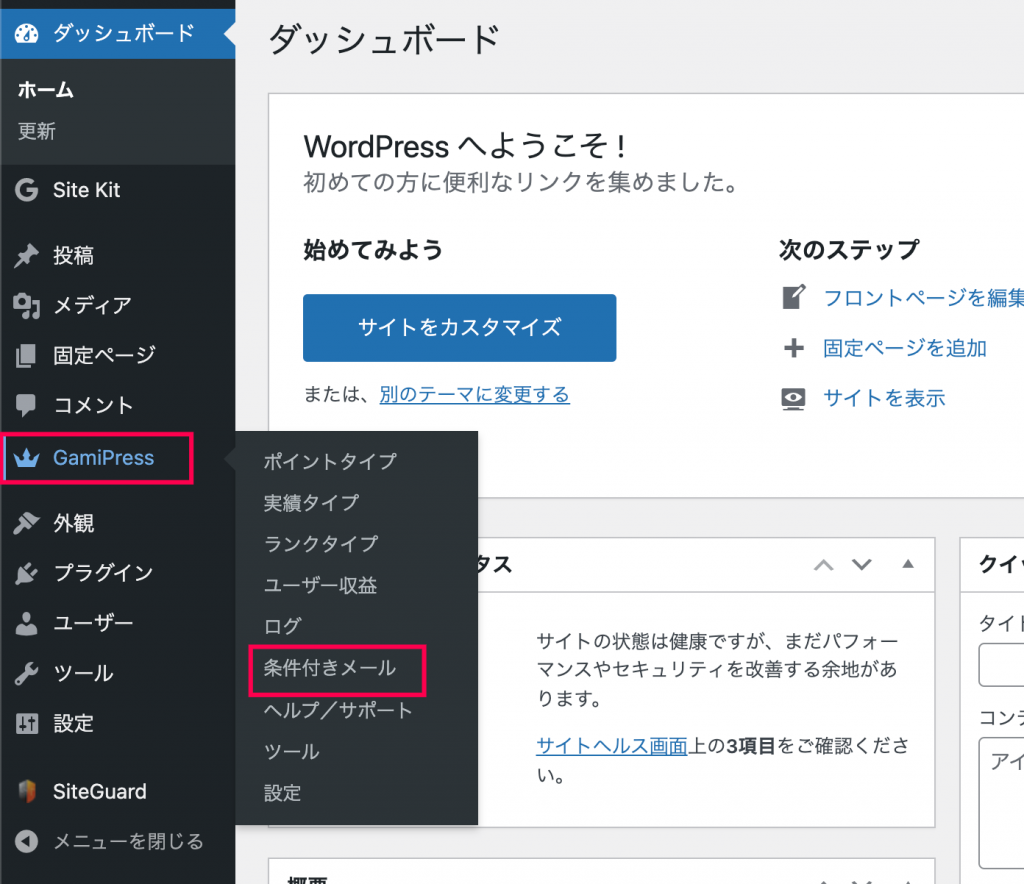Click the quick draft content textarea
The image size is (1024, 884).
(x=1001, y=803)
